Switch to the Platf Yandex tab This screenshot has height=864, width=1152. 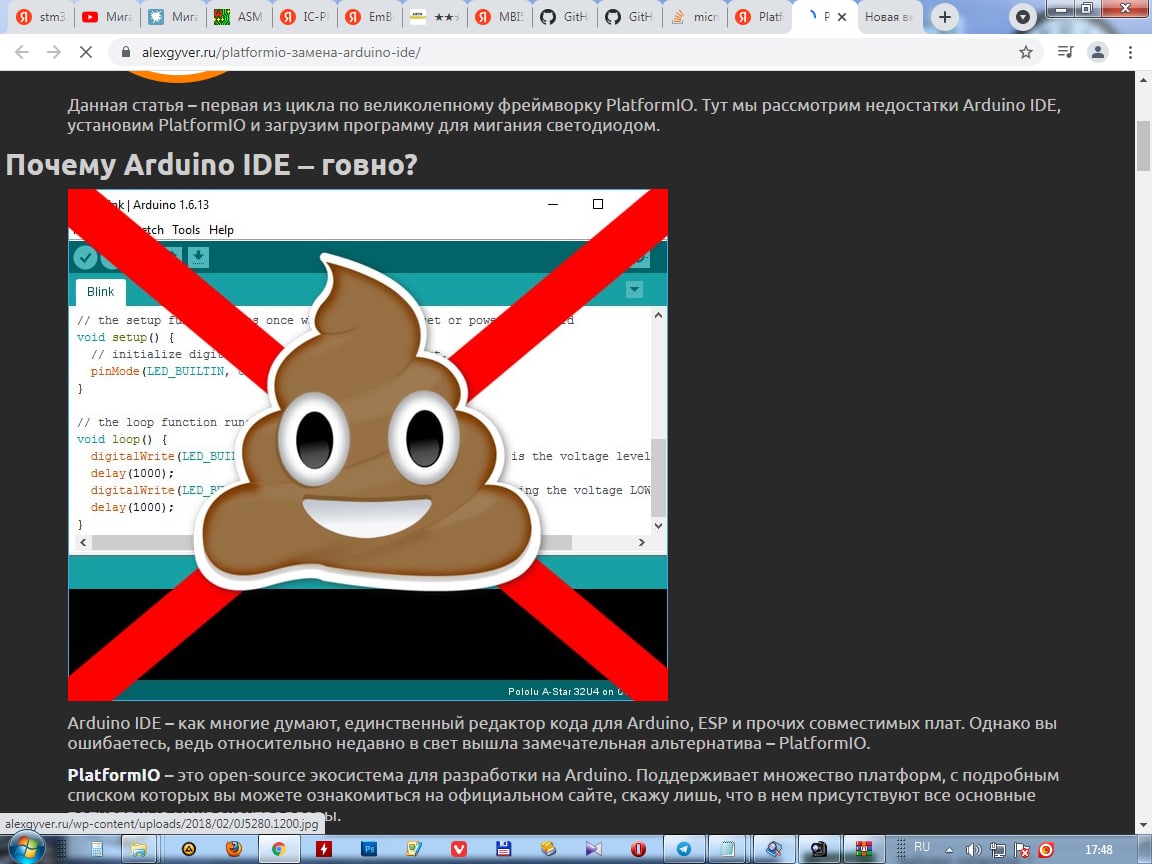click(762, 17)
